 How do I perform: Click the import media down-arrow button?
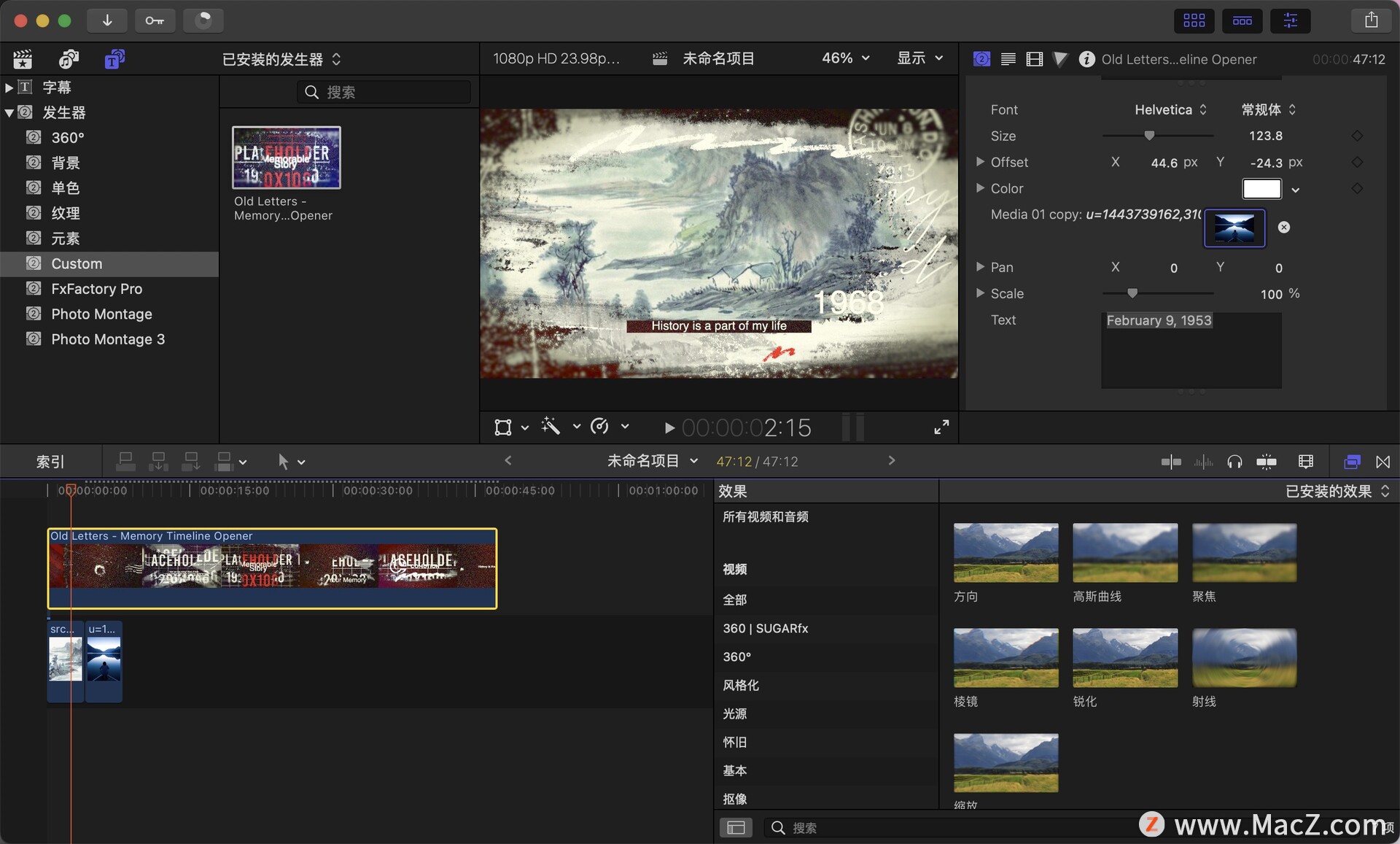click(x=107, y=20)
